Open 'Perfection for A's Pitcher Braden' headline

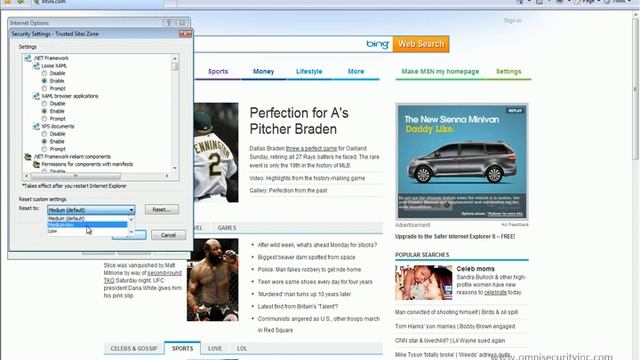(x=299, y=121)
